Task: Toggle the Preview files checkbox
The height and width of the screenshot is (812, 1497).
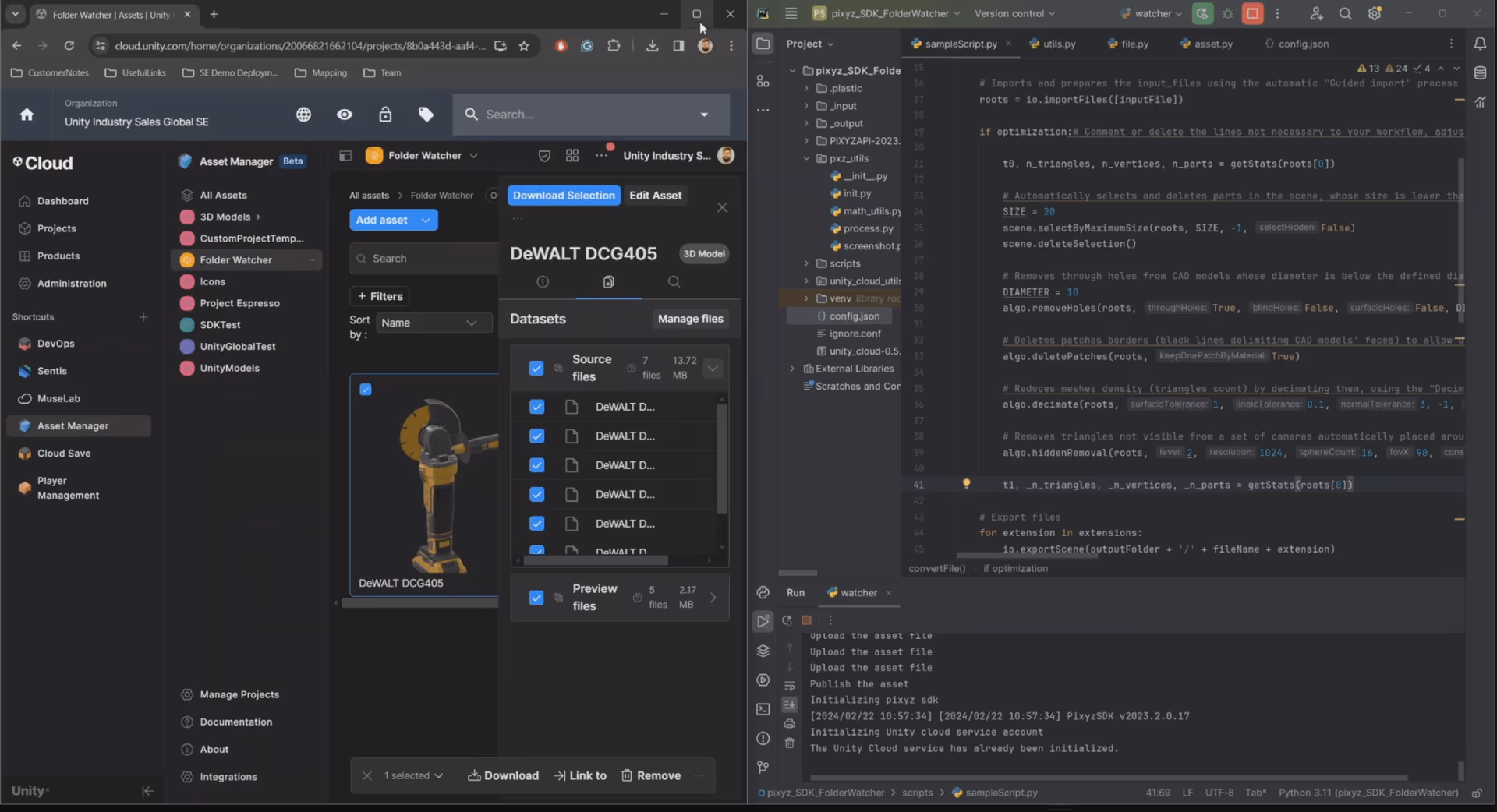Action: (536, 598)
